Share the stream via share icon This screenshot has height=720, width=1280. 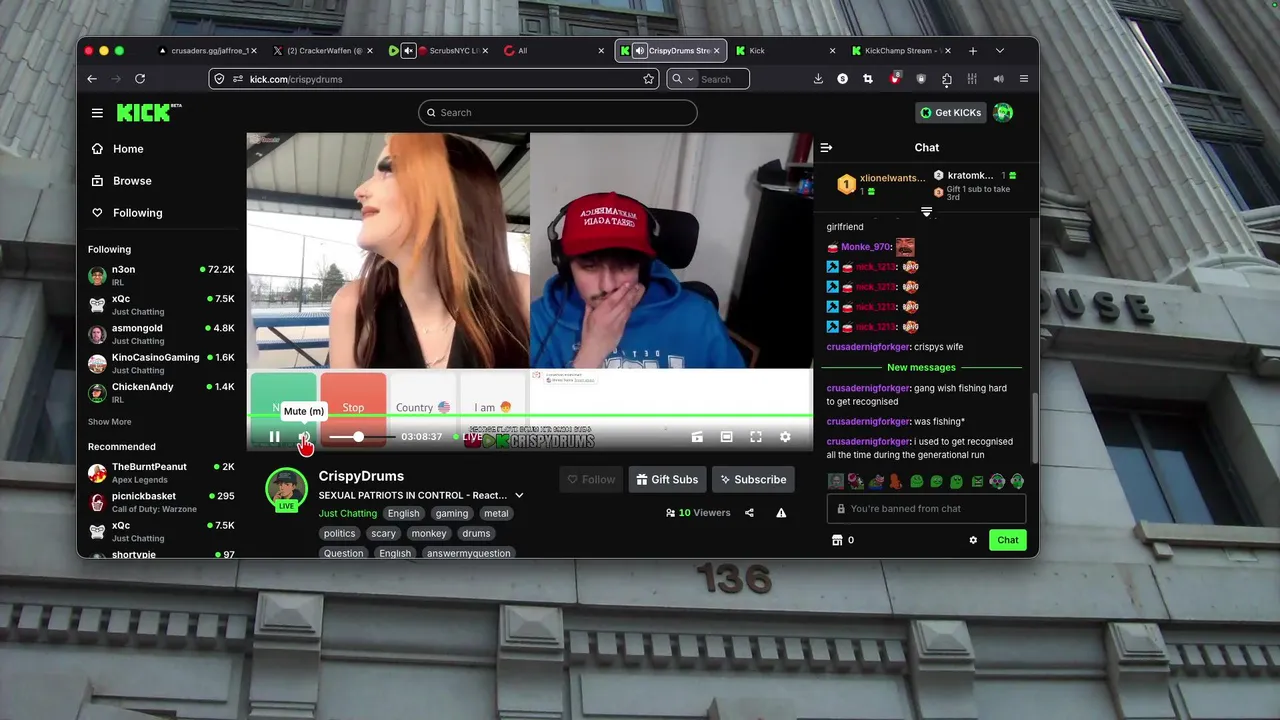click(x=749, y=513)
